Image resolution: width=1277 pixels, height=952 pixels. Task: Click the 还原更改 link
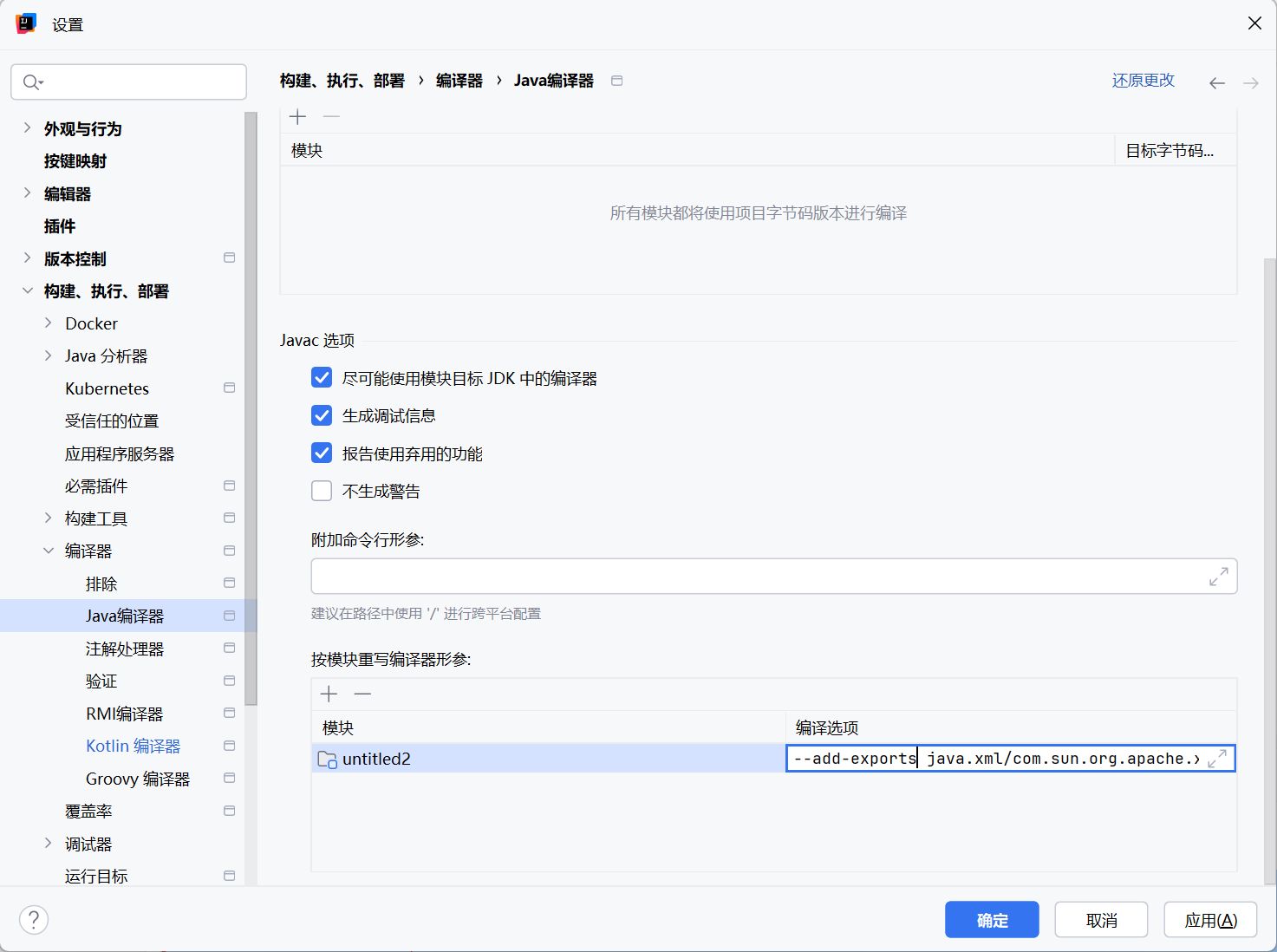1143,81
